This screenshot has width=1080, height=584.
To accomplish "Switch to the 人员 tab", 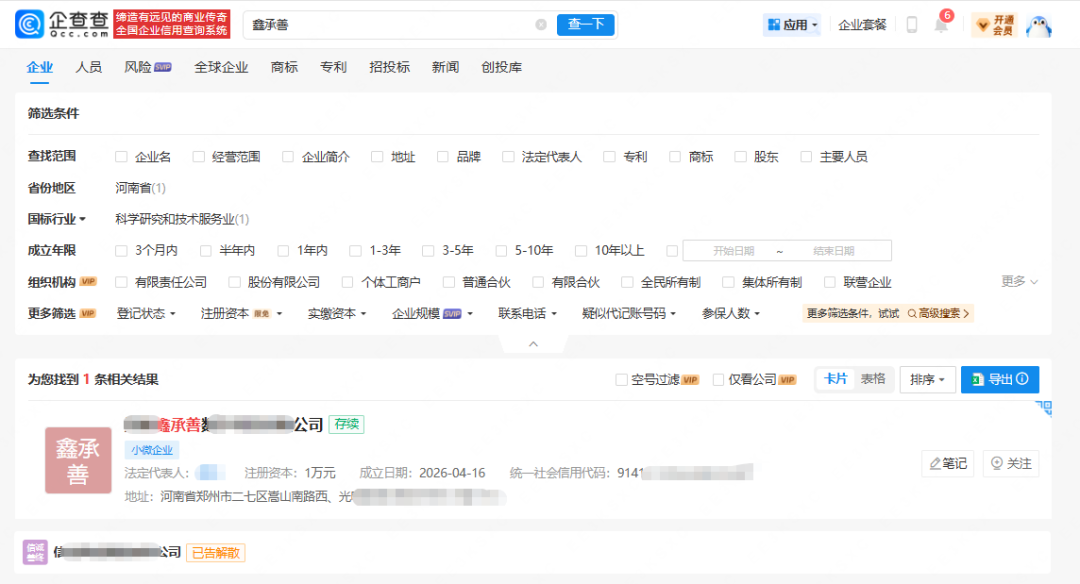I will 88,67.
